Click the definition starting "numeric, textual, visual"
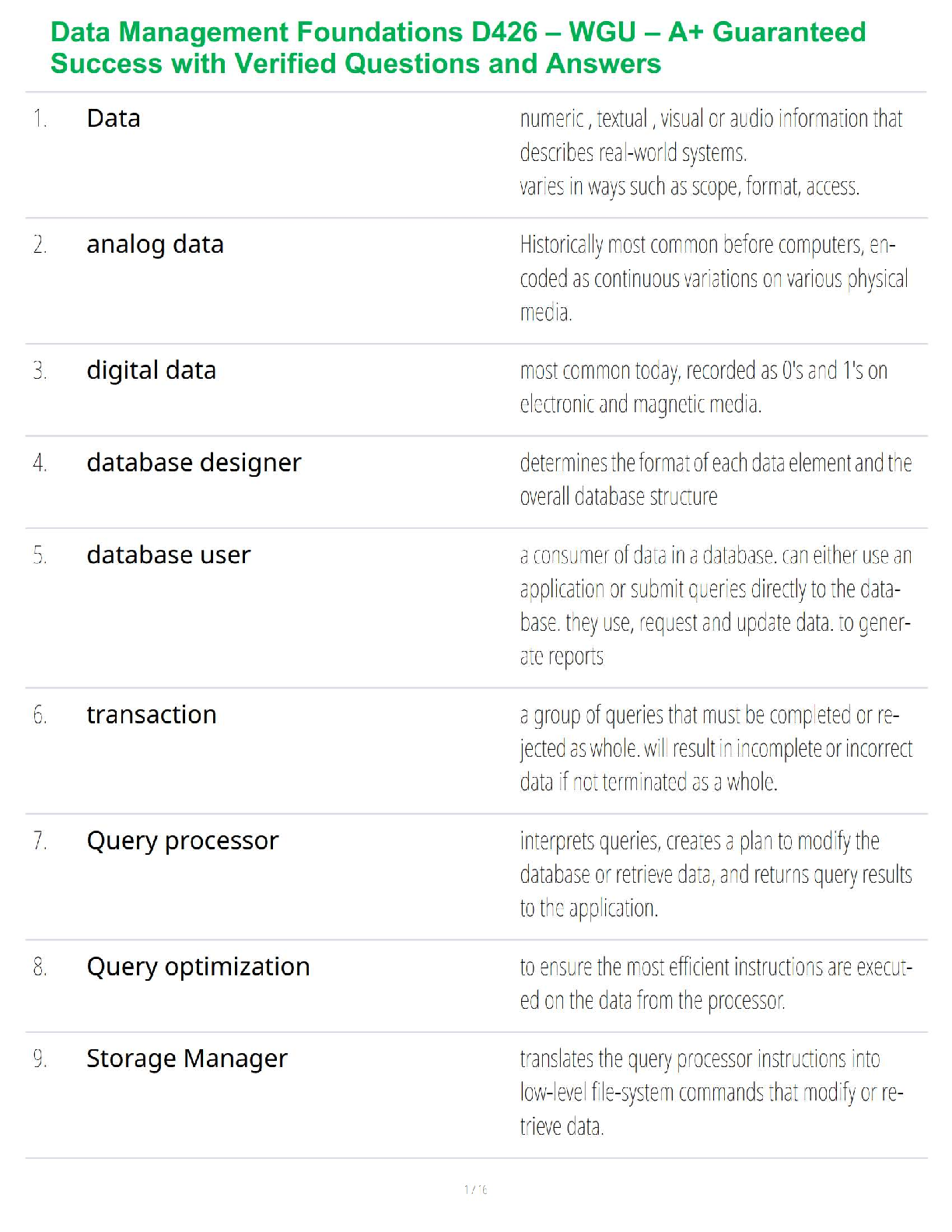Image resolution: width=952 pixels, height=1232 pixels. pyautogui.click(x=711, y=152)
